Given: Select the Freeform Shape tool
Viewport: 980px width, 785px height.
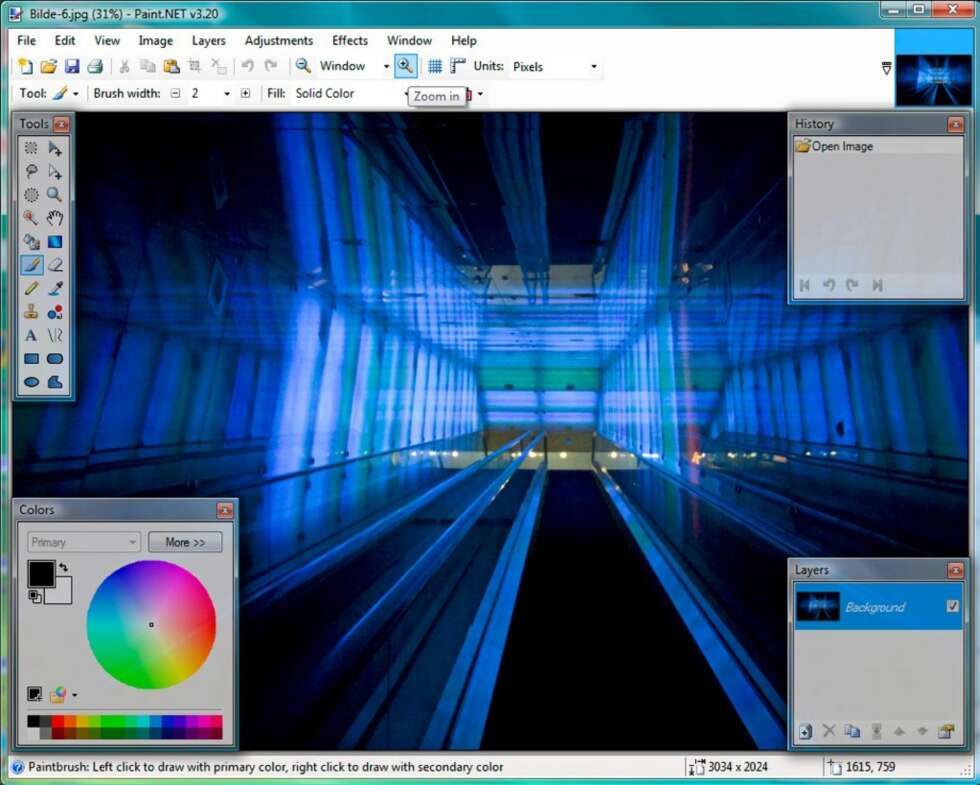Looking at the screenshot, I should 55,382.
